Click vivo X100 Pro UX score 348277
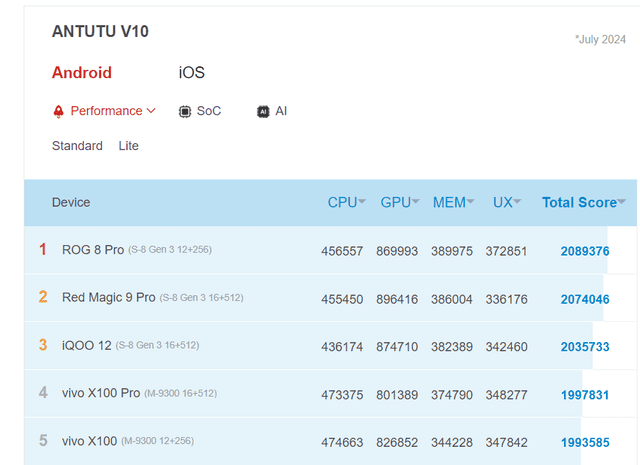640x465 pixels. pos(507,395)
